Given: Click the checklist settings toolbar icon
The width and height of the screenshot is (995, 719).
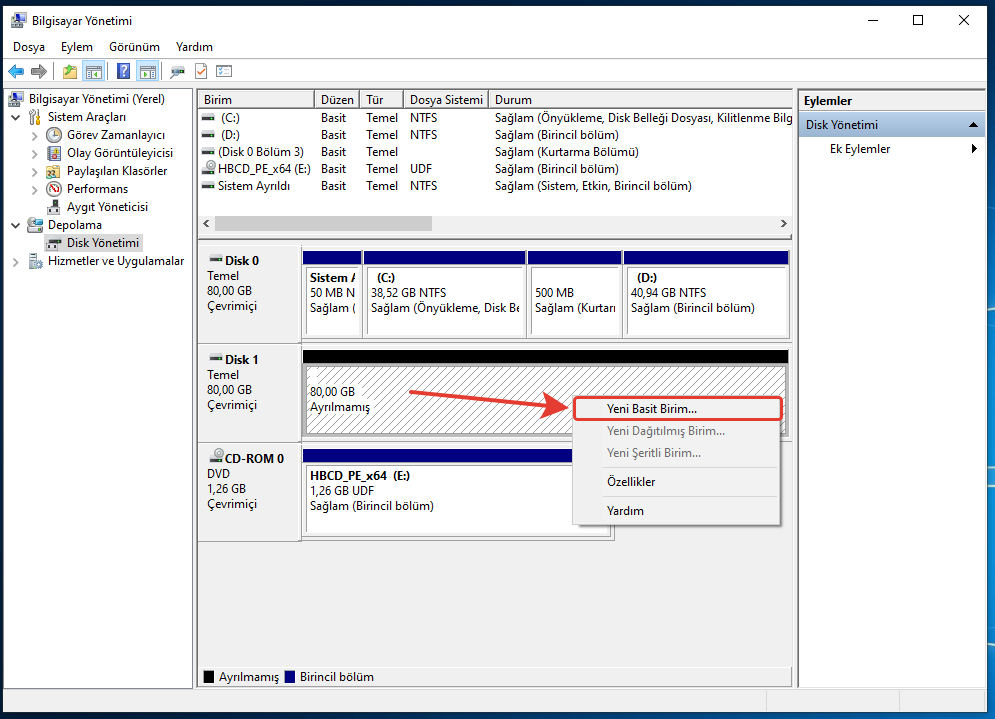Looking at the screenshot, I should coord(224,71).
